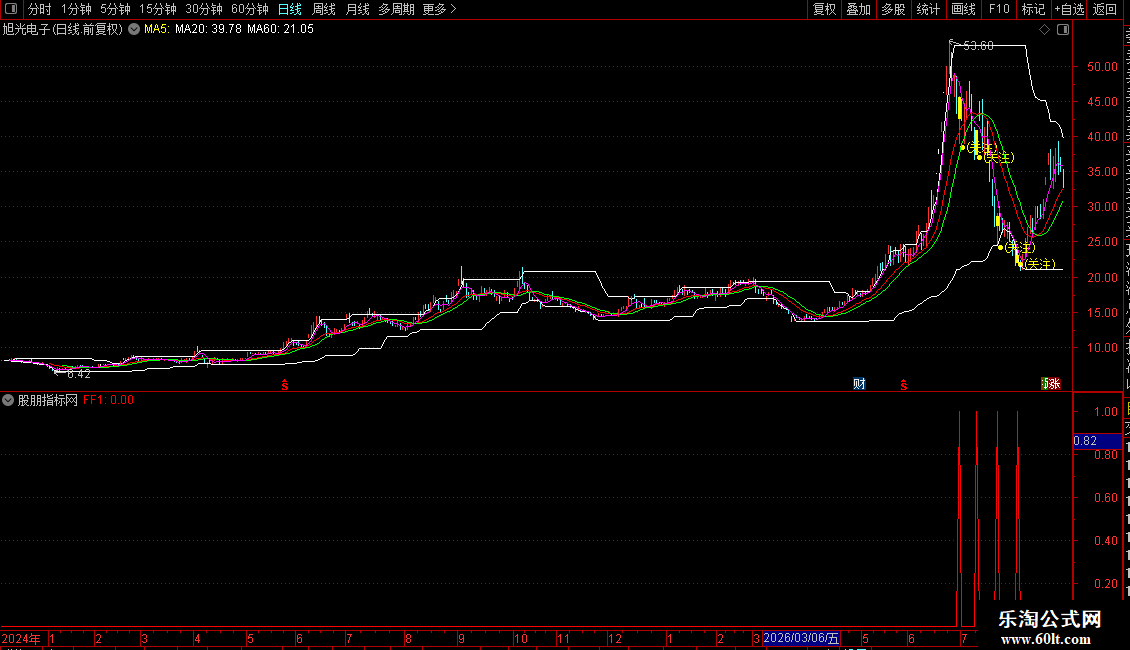The width and height of the screenshot is (1130, 650).
Task: Click the highlighted 0.82 axis value
Action: pos(1097,441)
